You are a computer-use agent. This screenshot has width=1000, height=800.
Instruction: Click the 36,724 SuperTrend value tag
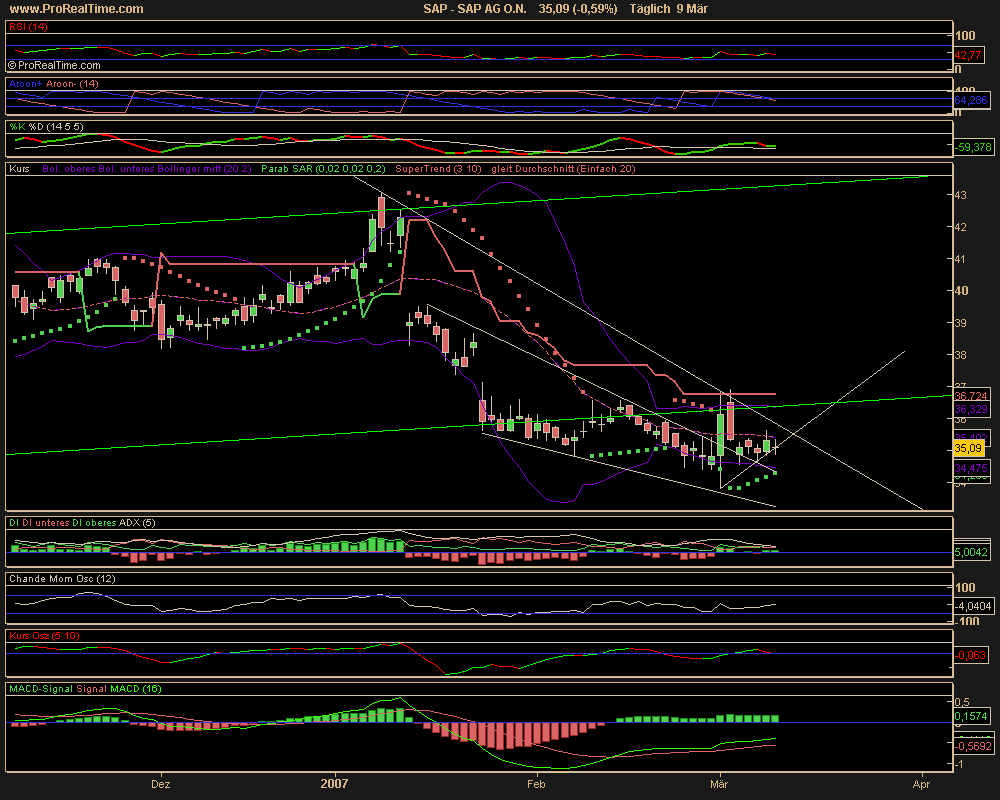click(x=972, y=396)
